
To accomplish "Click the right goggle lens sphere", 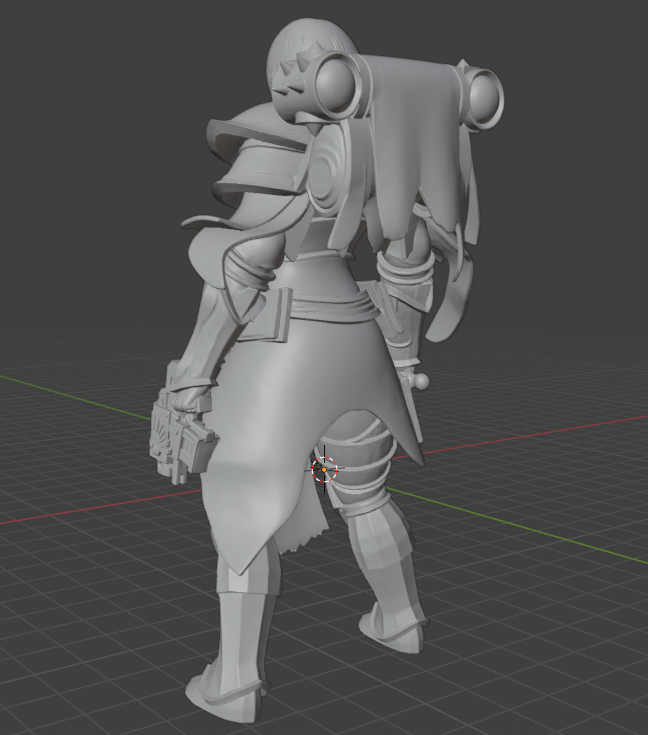I will (x=484, y=98).
